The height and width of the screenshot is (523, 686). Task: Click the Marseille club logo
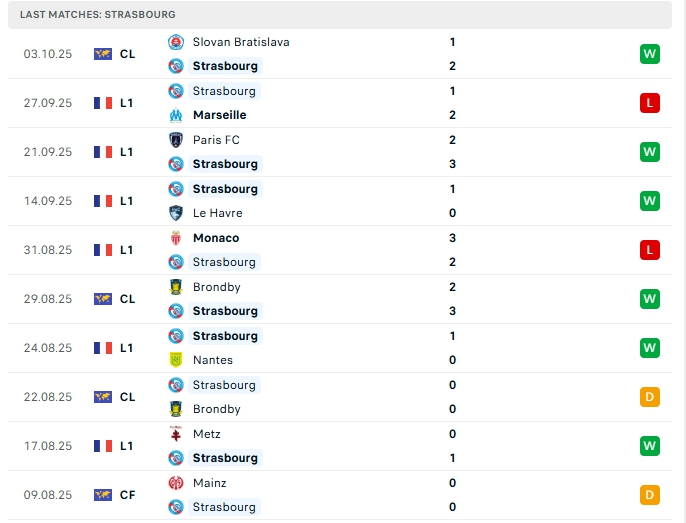(176, 115)
